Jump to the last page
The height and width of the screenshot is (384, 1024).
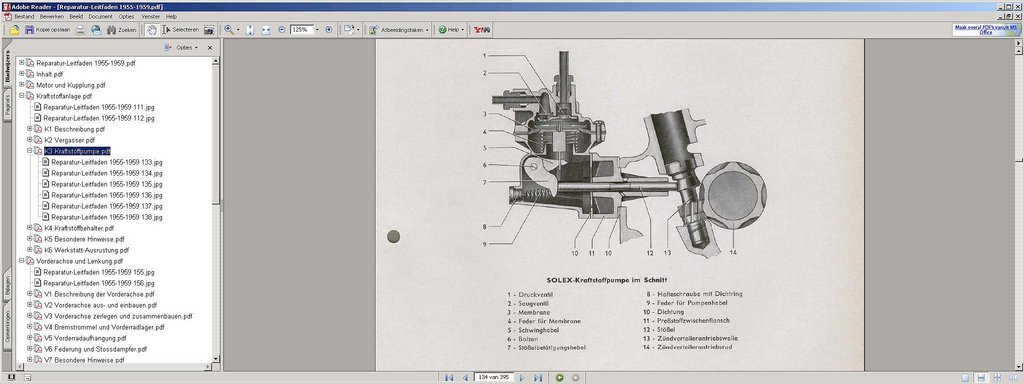[x=538, y=377]
